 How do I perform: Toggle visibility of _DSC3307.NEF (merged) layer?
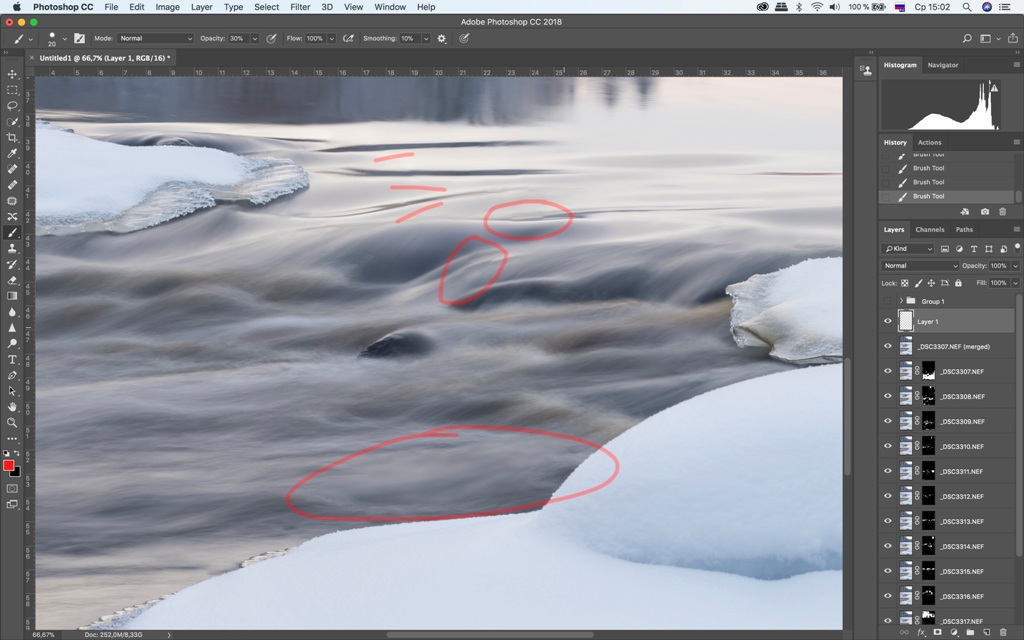[x=887, y=346]
